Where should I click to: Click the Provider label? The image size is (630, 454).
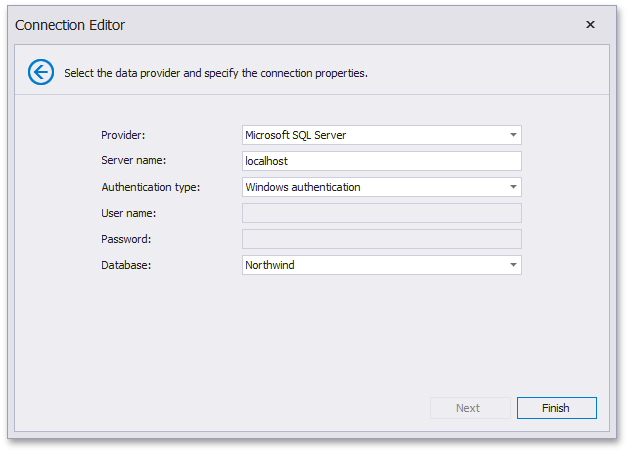click(x=123, y=135)
